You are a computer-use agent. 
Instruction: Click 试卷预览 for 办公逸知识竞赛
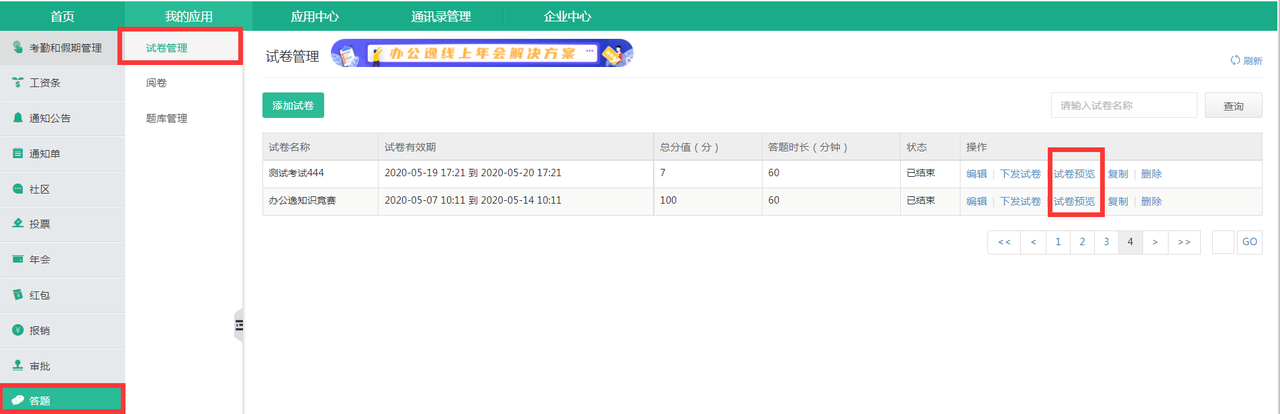click(1075, 201)
